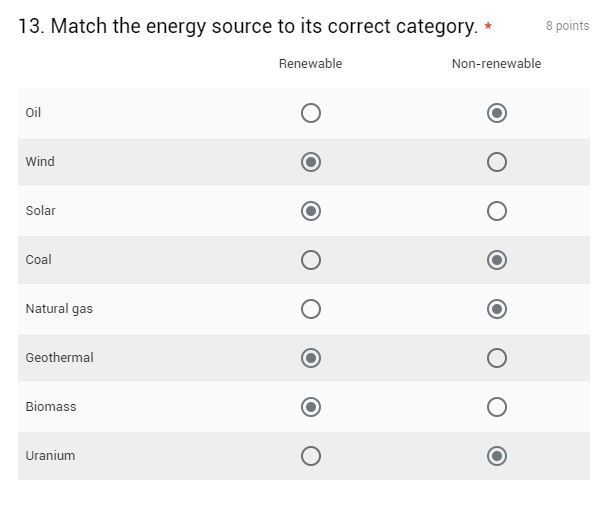
Task: Set Coal to Renewable
Action: pos(311,260)
